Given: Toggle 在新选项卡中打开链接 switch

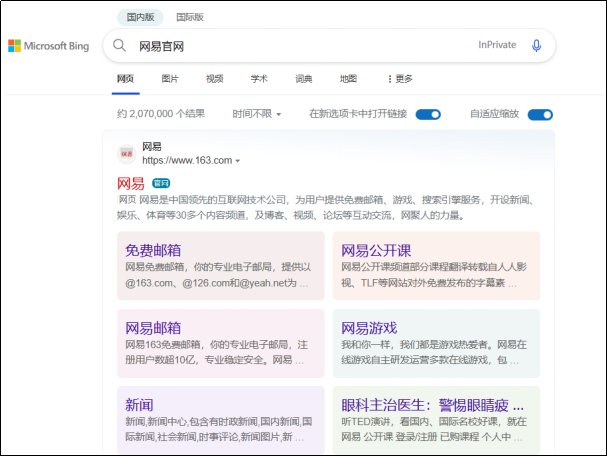Looking at the screenshot, I should click(x=428, y=115).
